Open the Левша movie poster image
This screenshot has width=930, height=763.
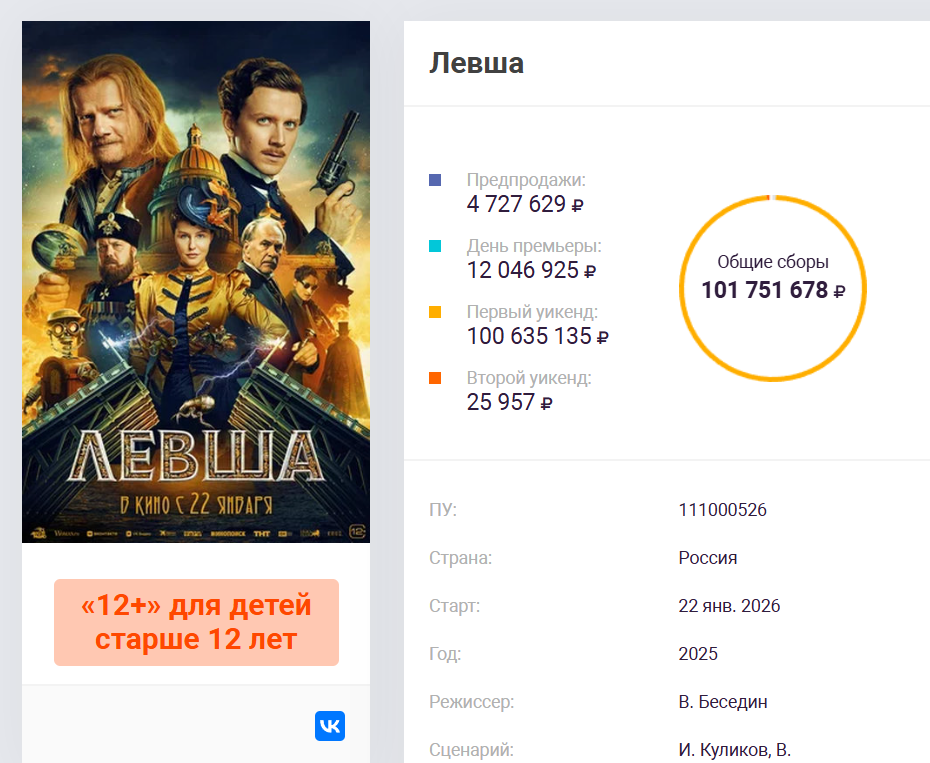tap(196, 282)
